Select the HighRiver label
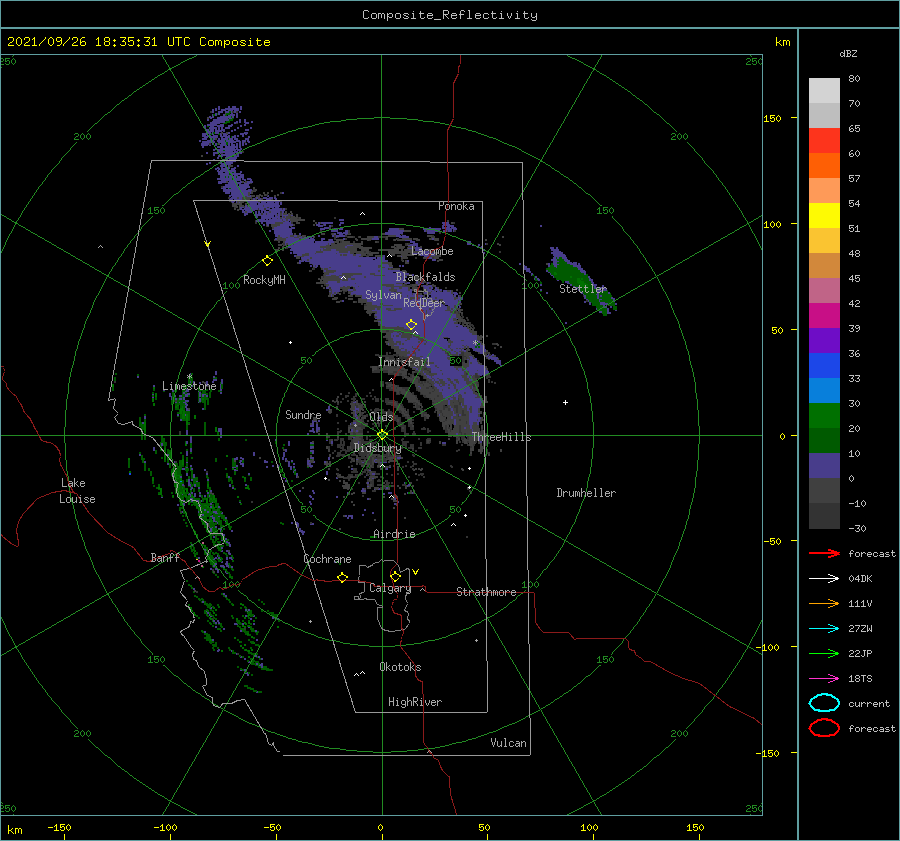The image size is (900, 841). 415,702
